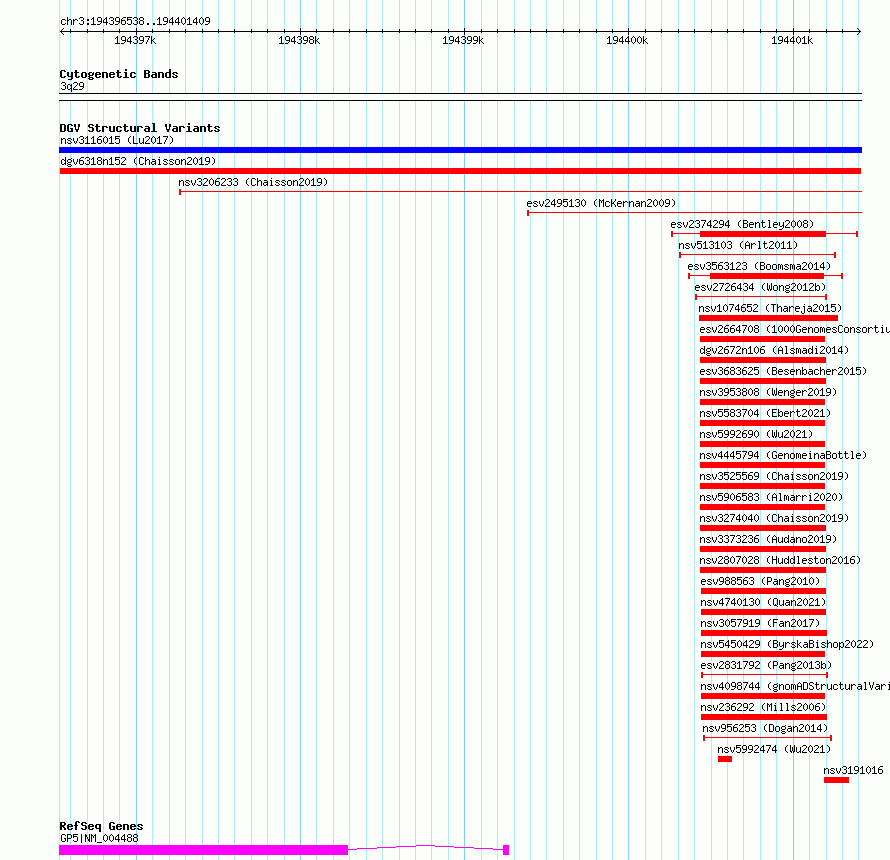Screen dimensions: 890x860
Task: Click nsv5583704 (Ebert2021) label
Action: coord(765,413)
